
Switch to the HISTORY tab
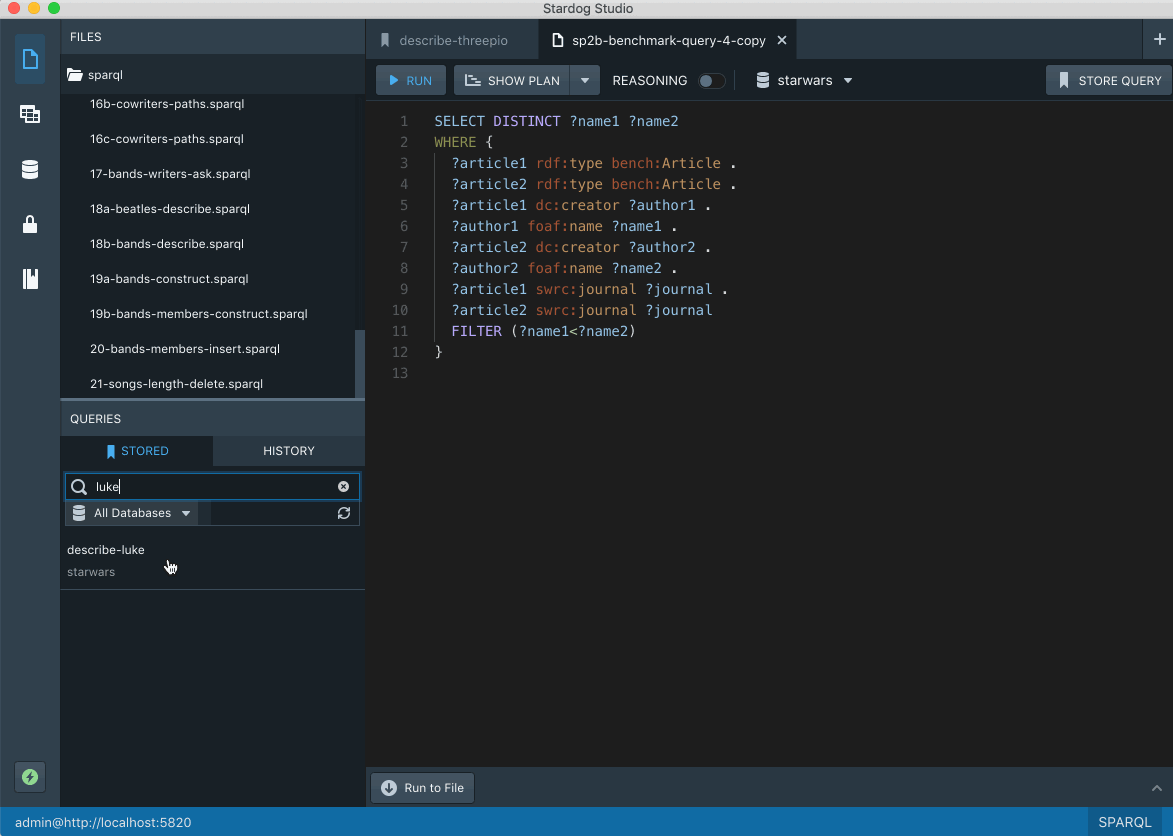[288, 451]
